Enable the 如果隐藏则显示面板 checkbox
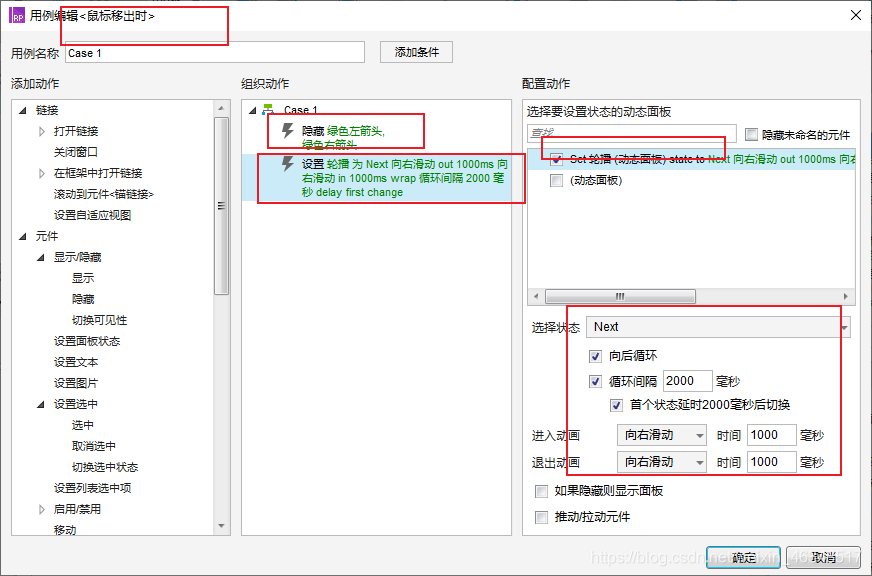Screen dimensions: 872x576 (541, 491)
